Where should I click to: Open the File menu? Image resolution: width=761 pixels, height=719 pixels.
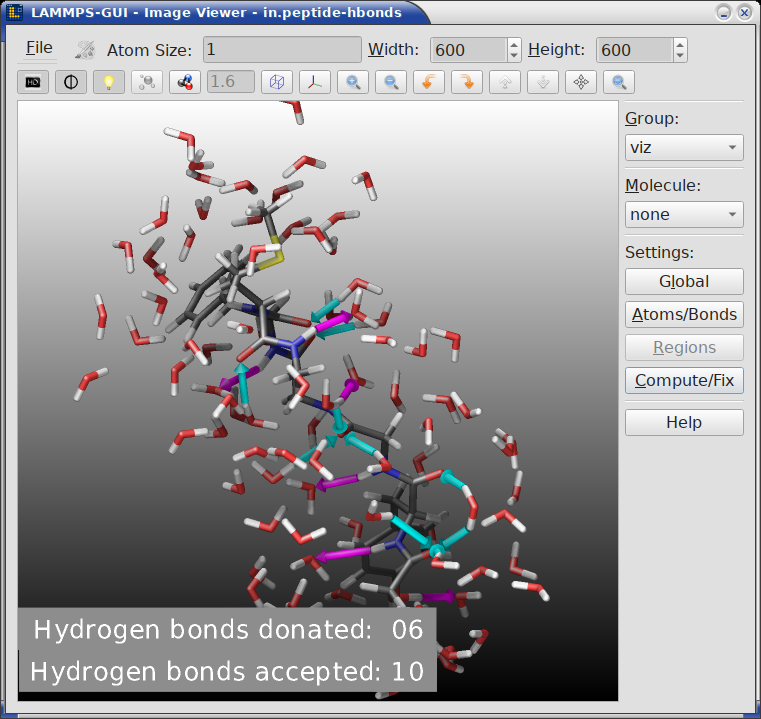(40, 48)
